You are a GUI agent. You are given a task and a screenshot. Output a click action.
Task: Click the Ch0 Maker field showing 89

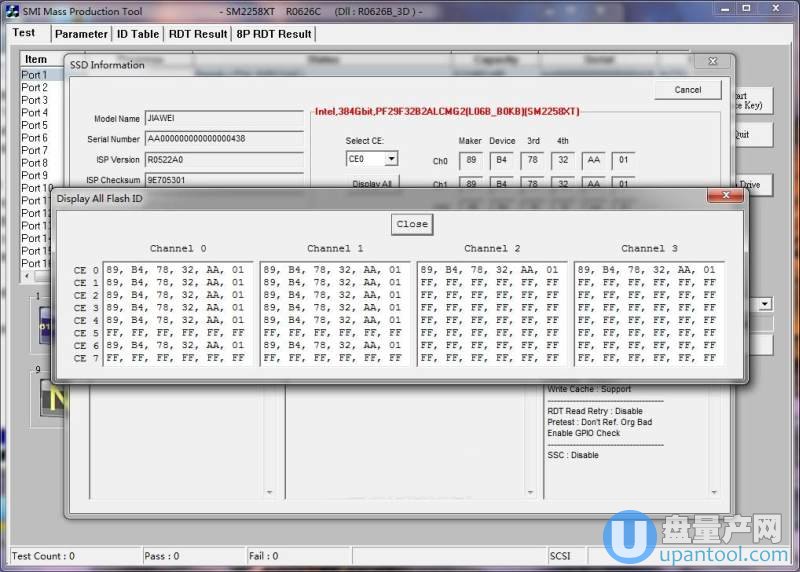471,160
